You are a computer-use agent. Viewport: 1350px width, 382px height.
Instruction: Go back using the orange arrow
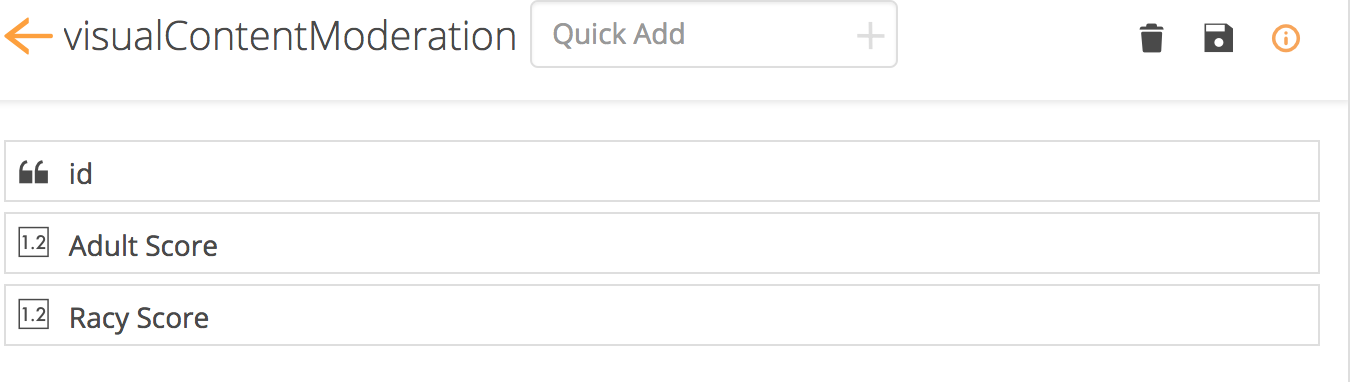(28, 37)
